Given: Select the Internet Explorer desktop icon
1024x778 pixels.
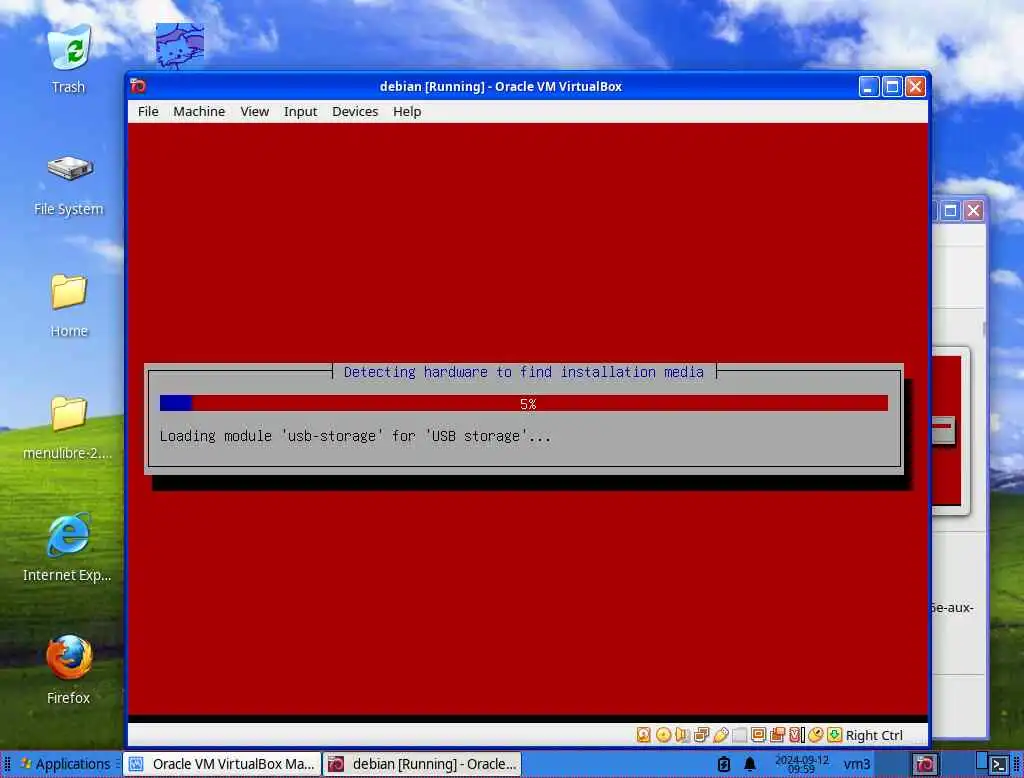Looking at the screenshot, I should pyautogui.click(x=67, y=547).
